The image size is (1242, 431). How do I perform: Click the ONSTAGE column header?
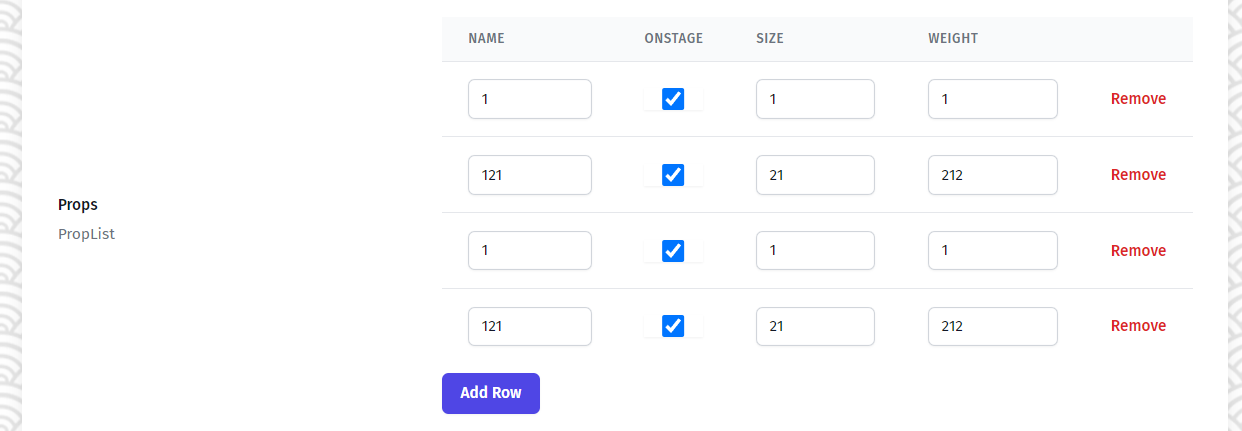tap(674, 39)
